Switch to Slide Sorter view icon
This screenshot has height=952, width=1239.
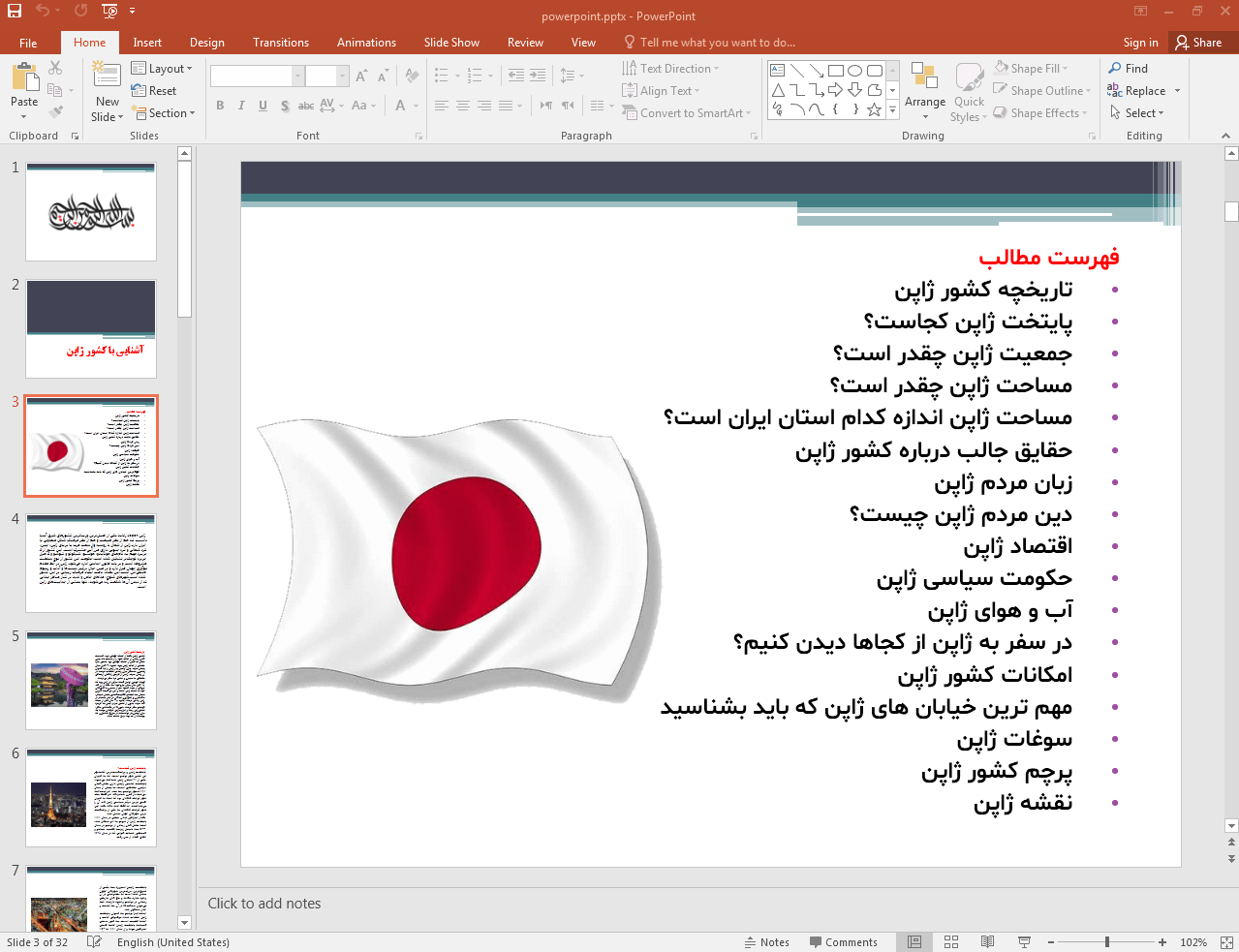pos(950,942)
